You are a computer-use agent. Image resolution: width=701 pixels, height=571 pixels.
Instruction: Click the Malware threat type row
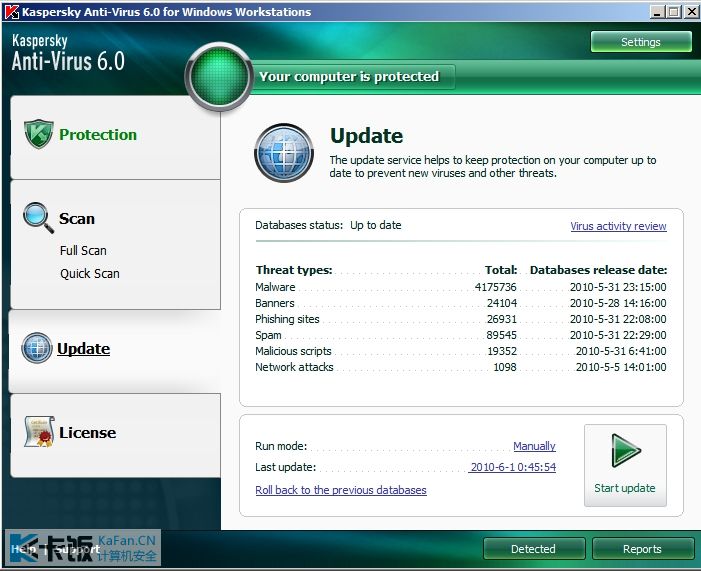point(461,287)
